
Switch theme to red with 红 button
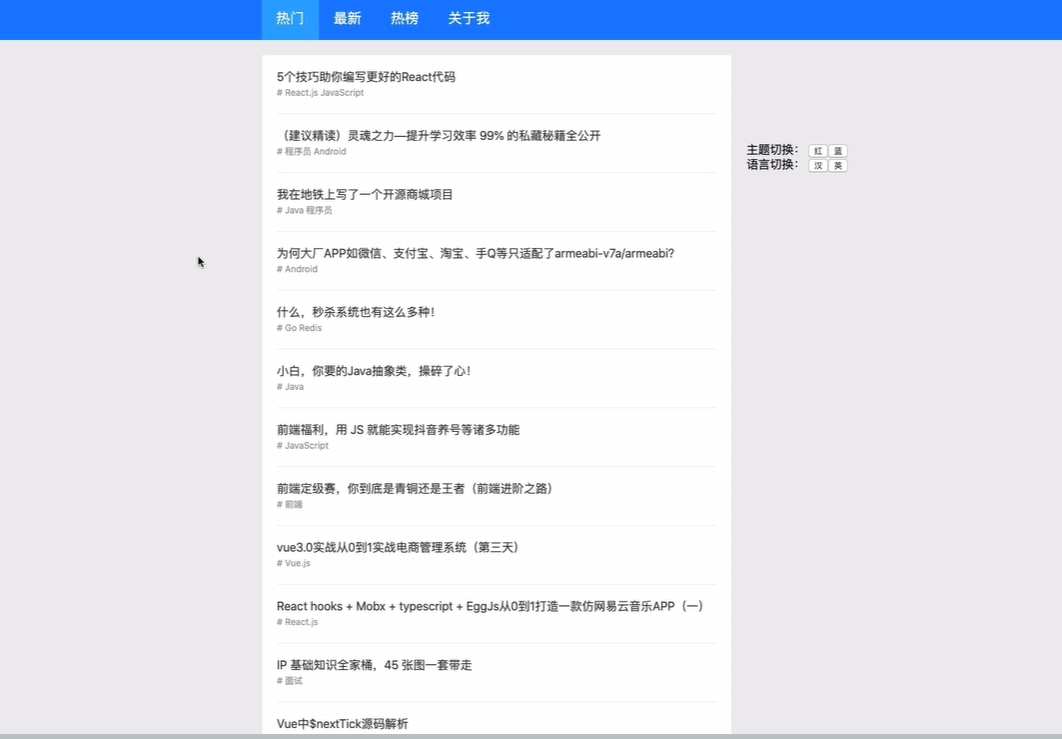(x=818, y=150)
